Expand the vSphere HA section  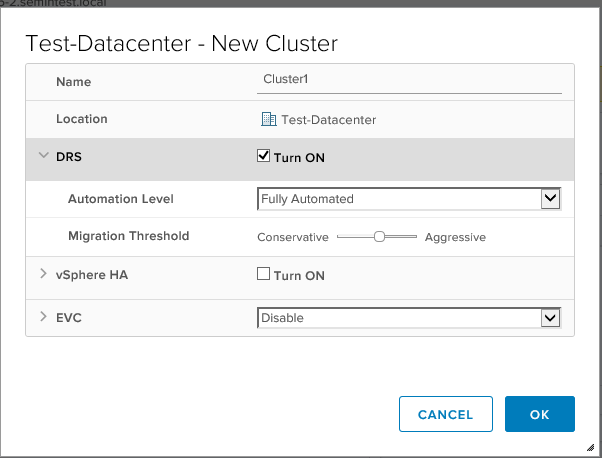tap(42, 275)
